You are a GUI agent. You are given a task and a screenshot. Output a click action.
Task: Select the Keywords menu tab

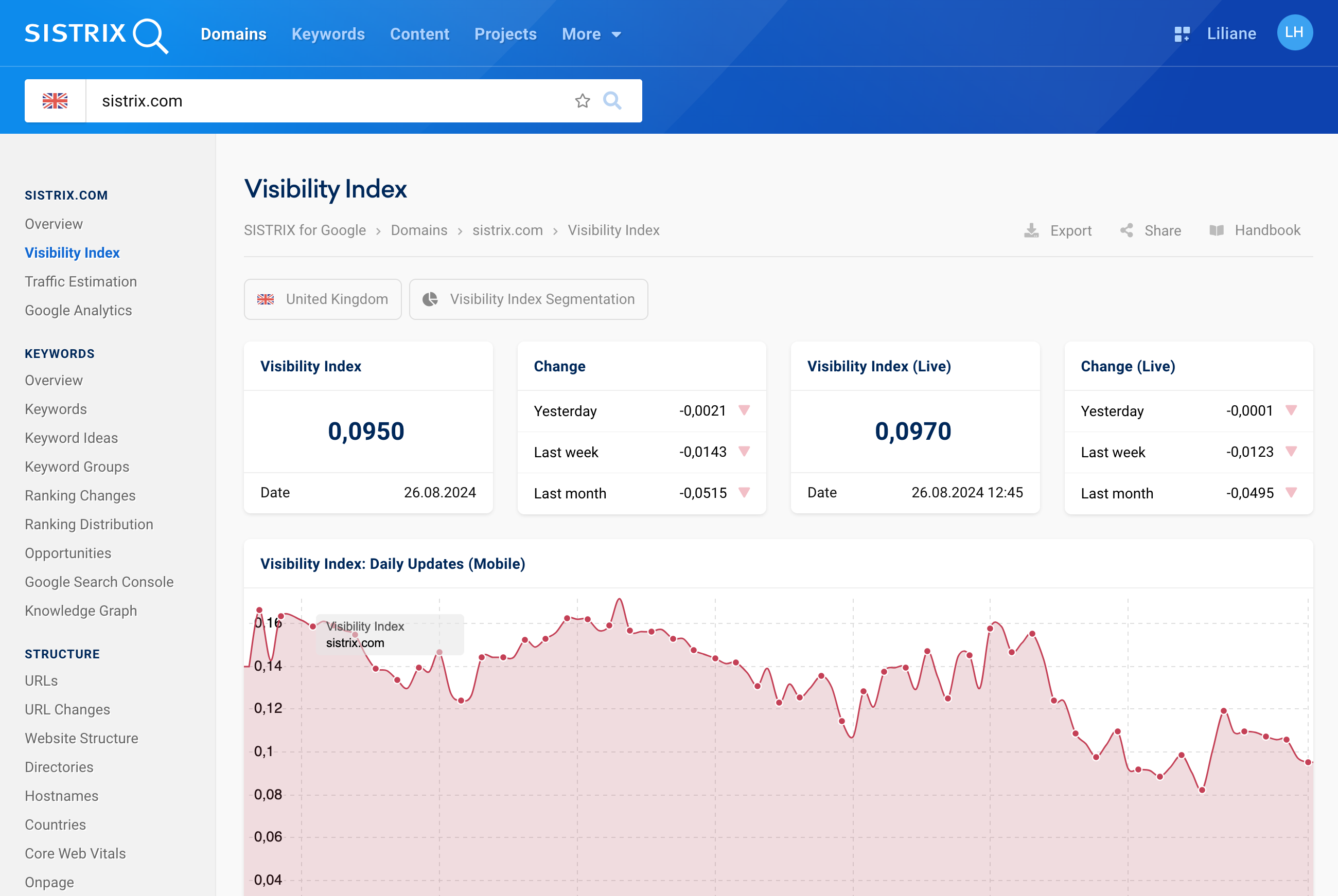[x=328, y=33]
